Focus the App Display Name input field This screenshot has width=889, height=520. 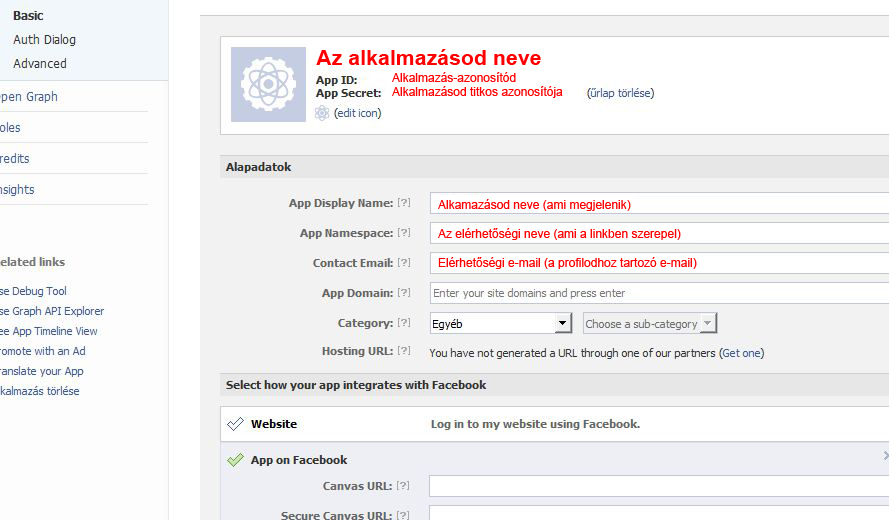tap(659, 203)
